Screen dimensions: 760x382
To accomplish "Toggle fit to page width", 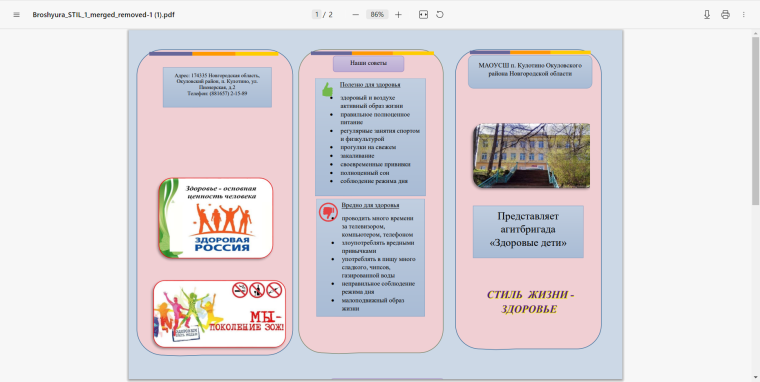I will pyautogui.click(x=424, y=15).
